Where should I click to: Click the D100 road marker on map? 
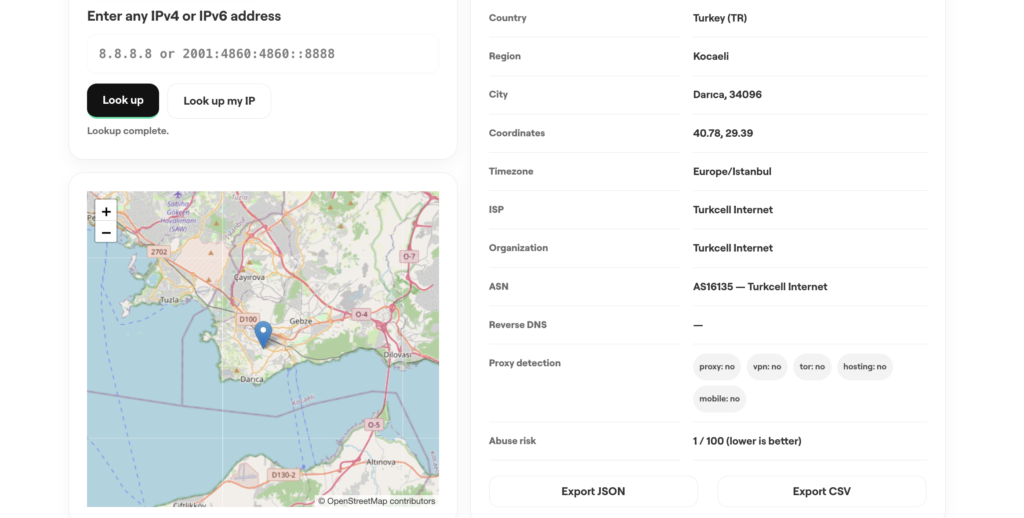point(248,319)
